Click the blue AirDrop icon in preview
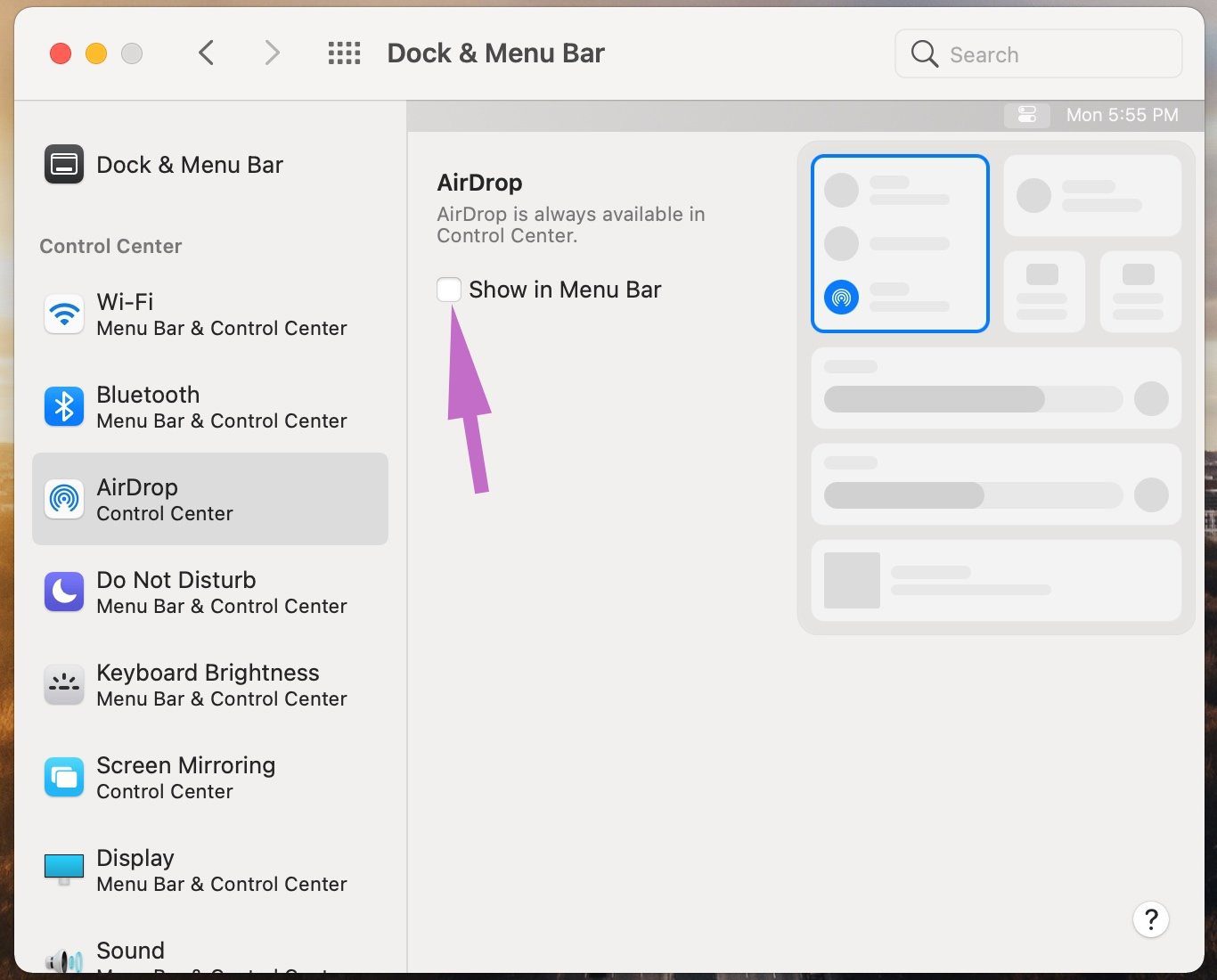This screenshot has height=980, width=1217. [x=841, y=297]
